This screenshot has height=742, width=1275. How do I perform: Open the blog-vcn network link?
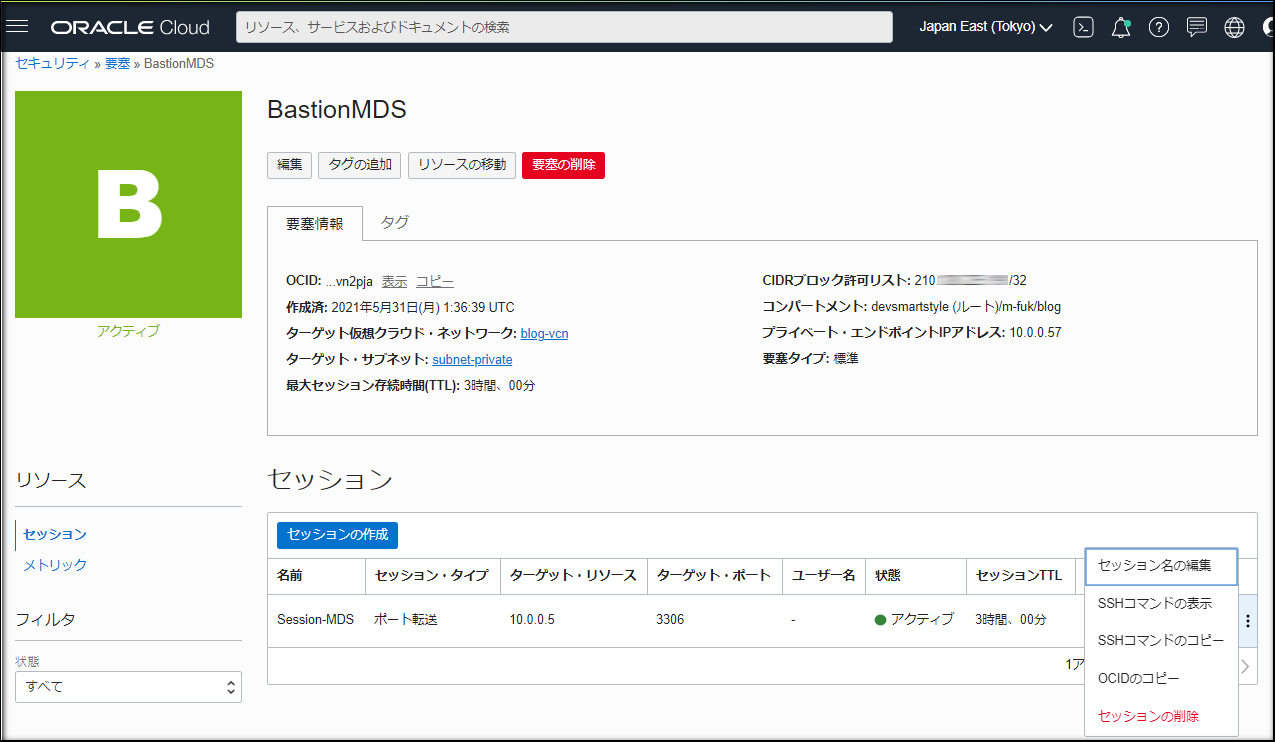pyautogui.click(x=544, y=333)
